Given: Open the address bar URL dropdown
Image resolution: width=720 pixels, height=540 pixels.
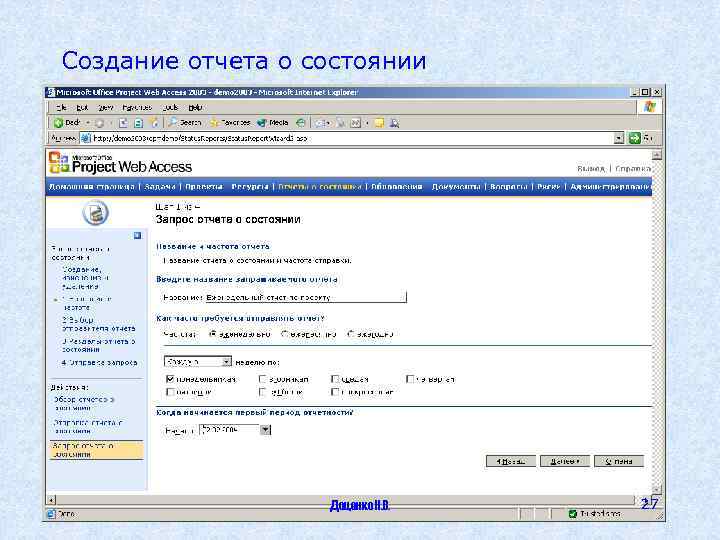Looking at the screenshot, I should (619, 138).
